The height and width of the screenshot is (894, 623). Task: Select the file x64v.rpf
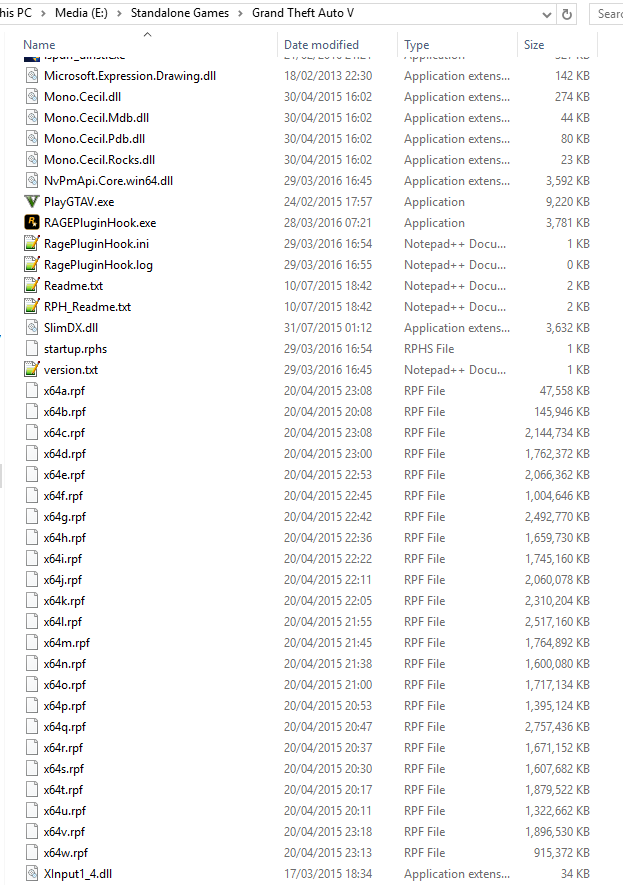pyautogui.click(x=64, y=832)
